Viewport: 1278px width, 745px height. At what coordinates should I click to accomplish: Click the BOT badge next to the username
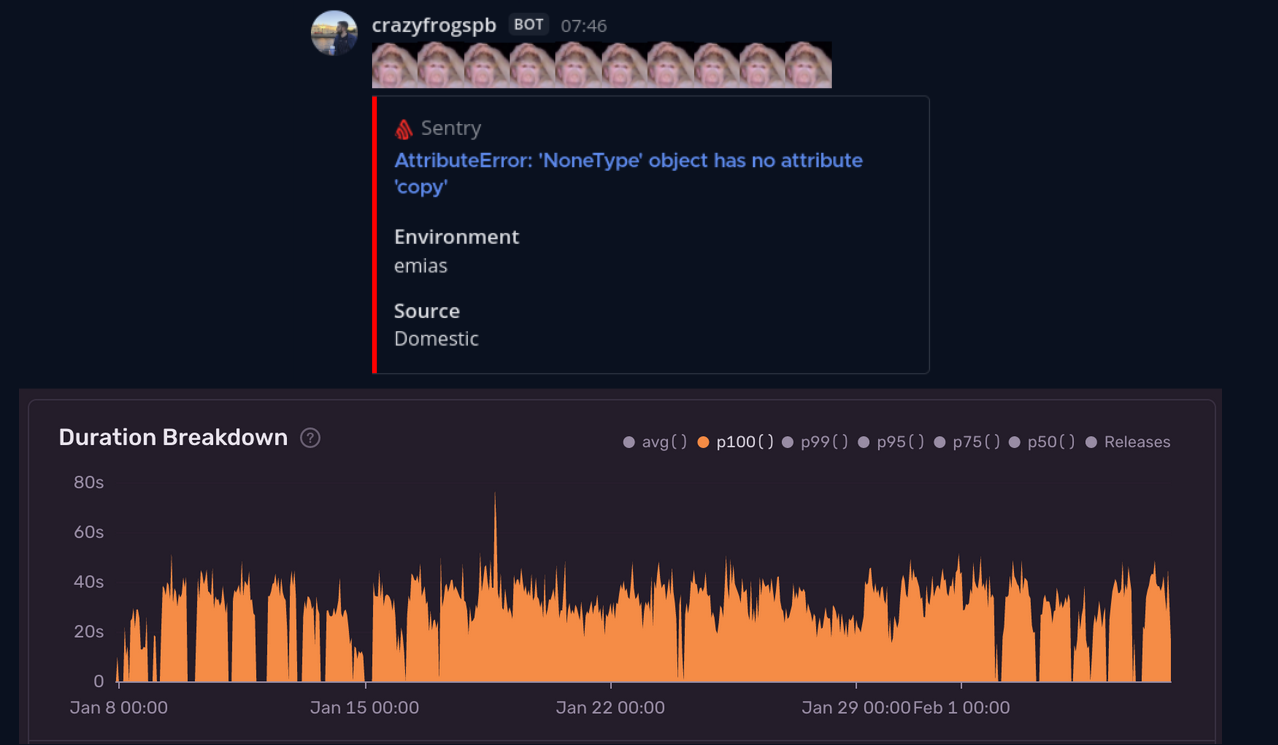528,25
